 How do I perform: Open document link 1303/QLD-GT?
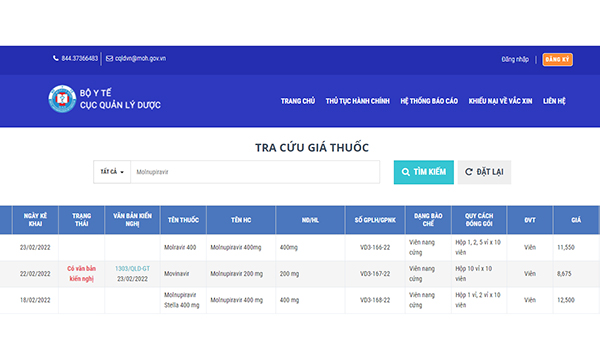pyautogui.click(x=132, y=269)
